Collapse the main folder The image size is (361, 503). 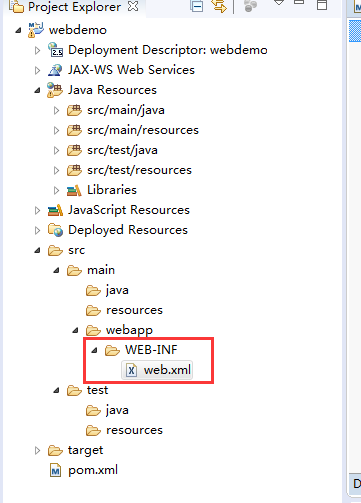(56, 270)
